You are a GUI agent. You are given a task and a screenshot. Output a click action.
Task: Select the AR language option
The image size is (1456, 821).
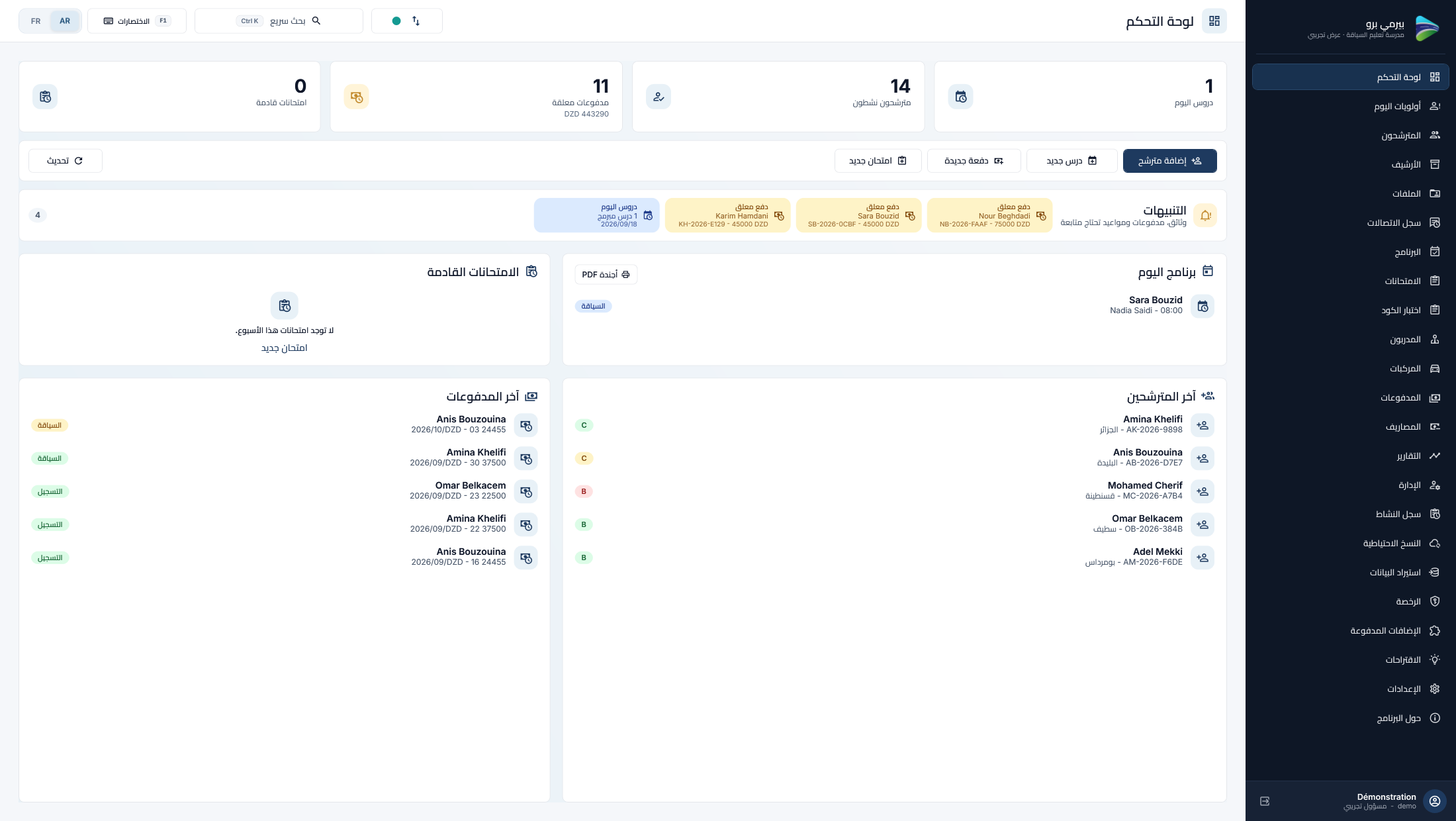point(65,21)
